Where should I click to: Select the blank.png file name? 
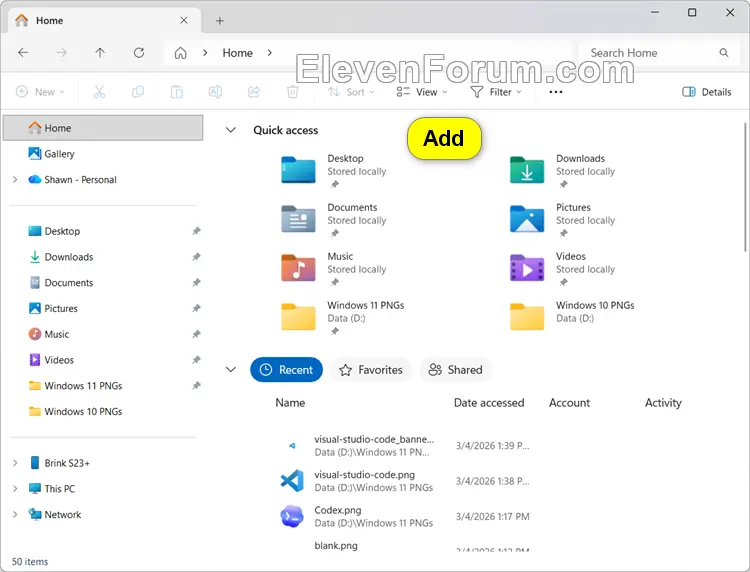(336, 545)
